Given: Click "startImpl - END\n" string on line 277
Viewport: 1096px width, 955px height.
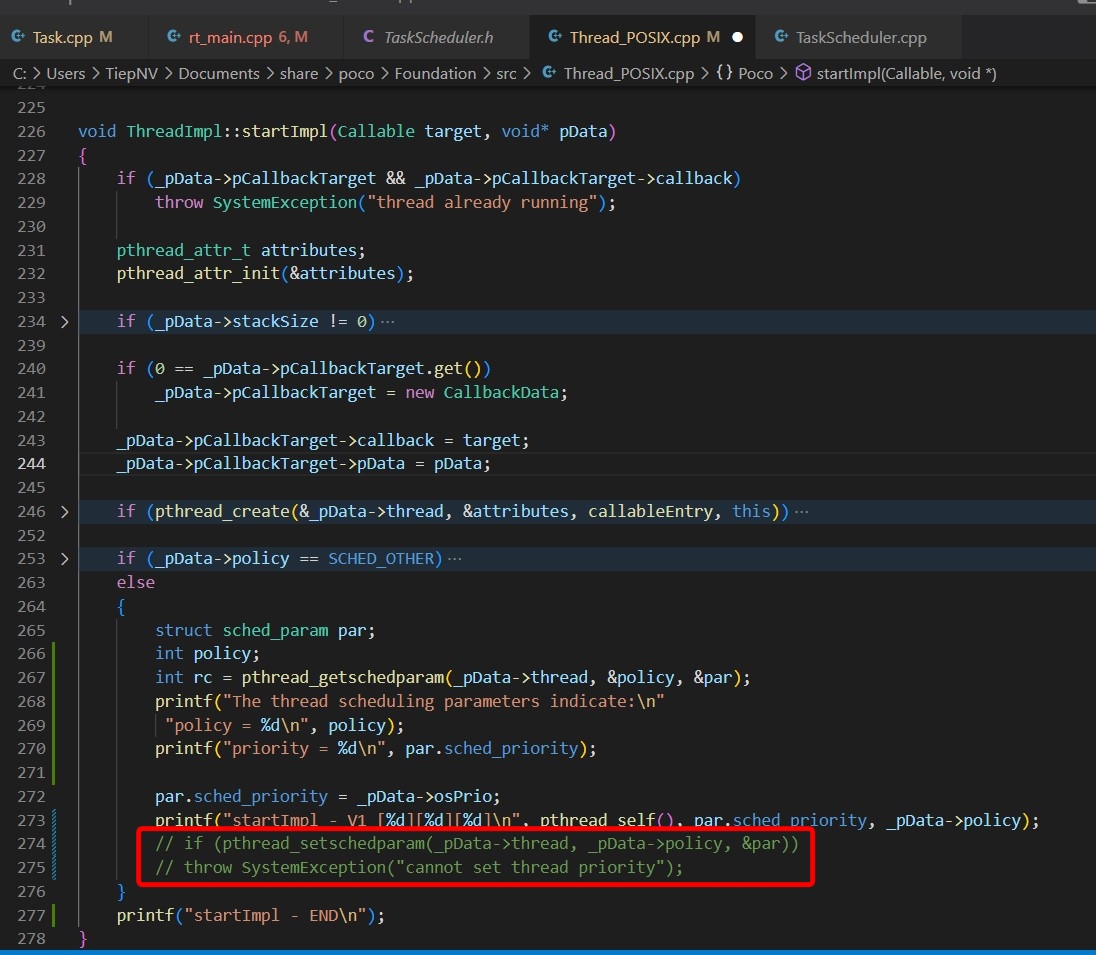Looking at the screenshot, I should point(275,915).
